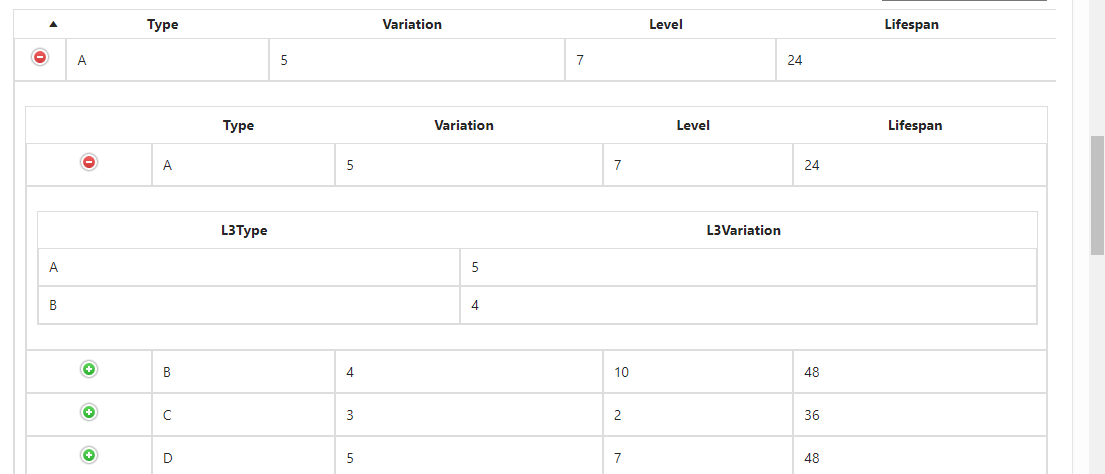Collapse nested row A with red minus icon
The image size is (1105, 474).
pos(89,163)
